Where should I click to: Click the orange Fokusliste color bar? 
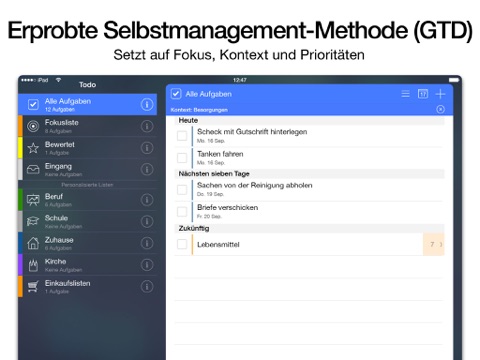coord(20,126)
